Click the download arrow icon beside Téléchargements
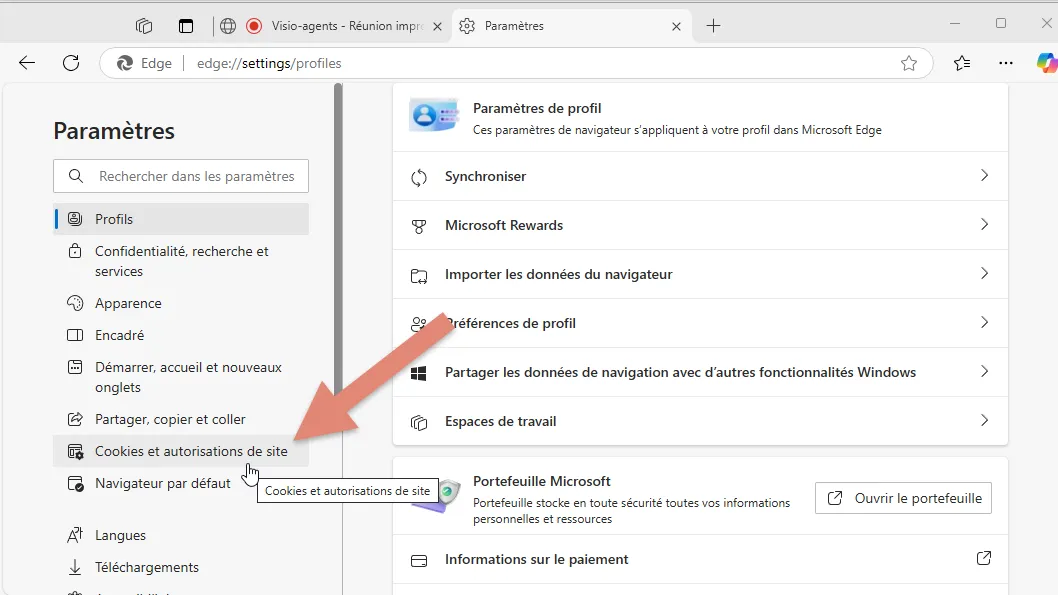 pyautogui.click(x=75, y=567)
